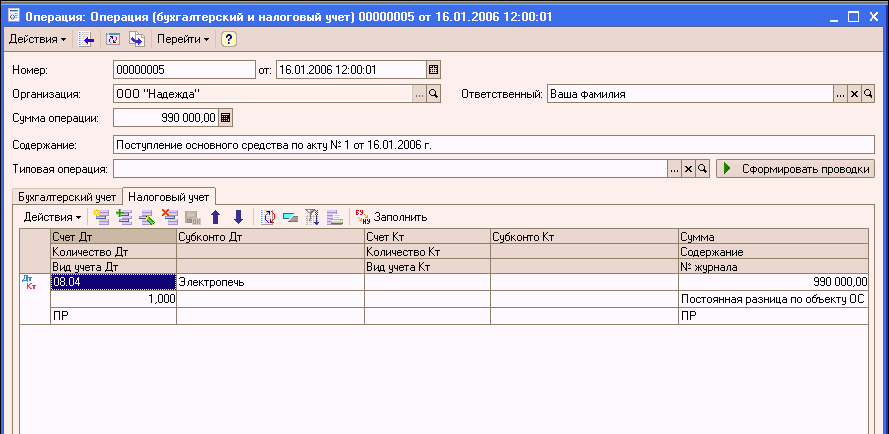The image size is (889, 434).
Task: Click the Сформировать проводки button
Action: [x=796, y=169]
